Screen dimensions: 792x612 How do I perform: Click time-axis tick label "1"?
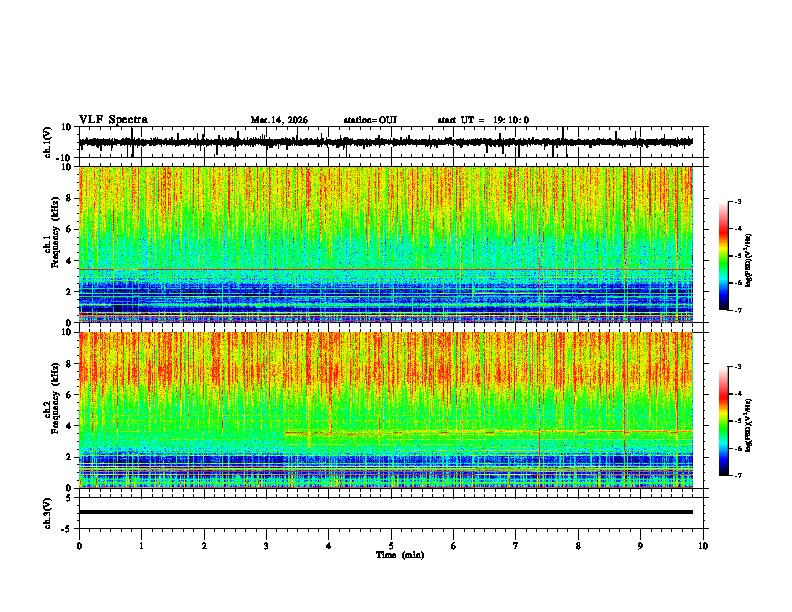(x=141, y=546)
